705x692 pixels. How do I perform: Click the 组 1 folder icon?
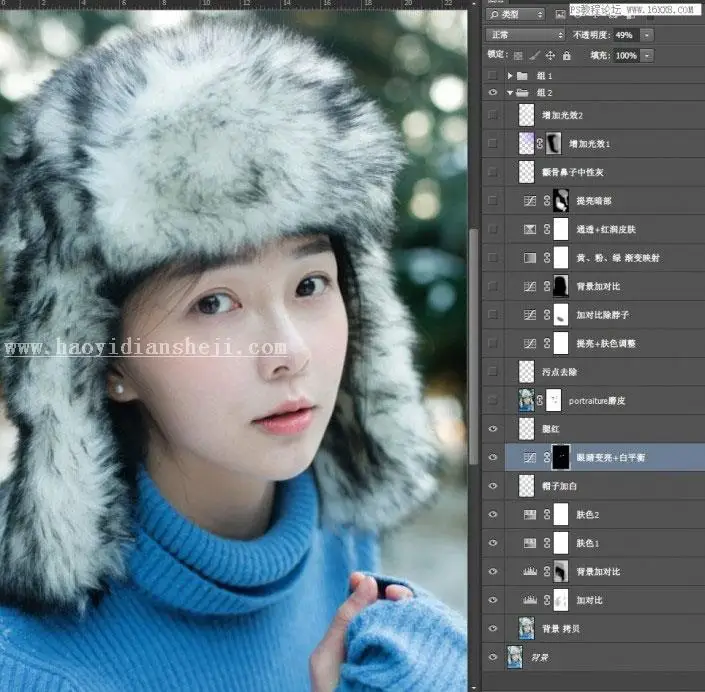(x=522, y=76)
